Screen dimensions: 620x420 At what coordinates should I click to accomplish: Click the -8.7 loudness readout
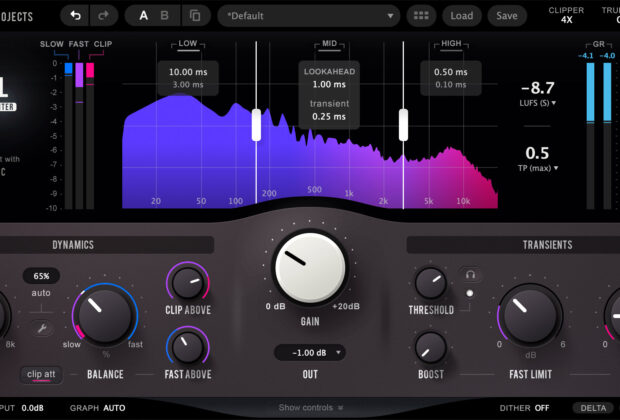point(538,87)
